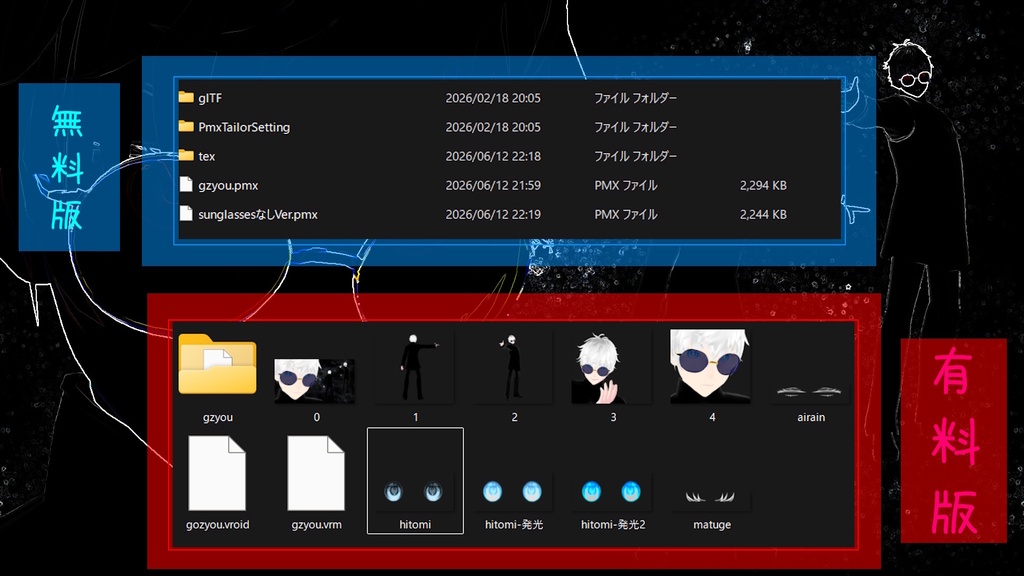The image size is (1024, 576).
Task: Select image thumbnail named 4
Action: point(711,366)
